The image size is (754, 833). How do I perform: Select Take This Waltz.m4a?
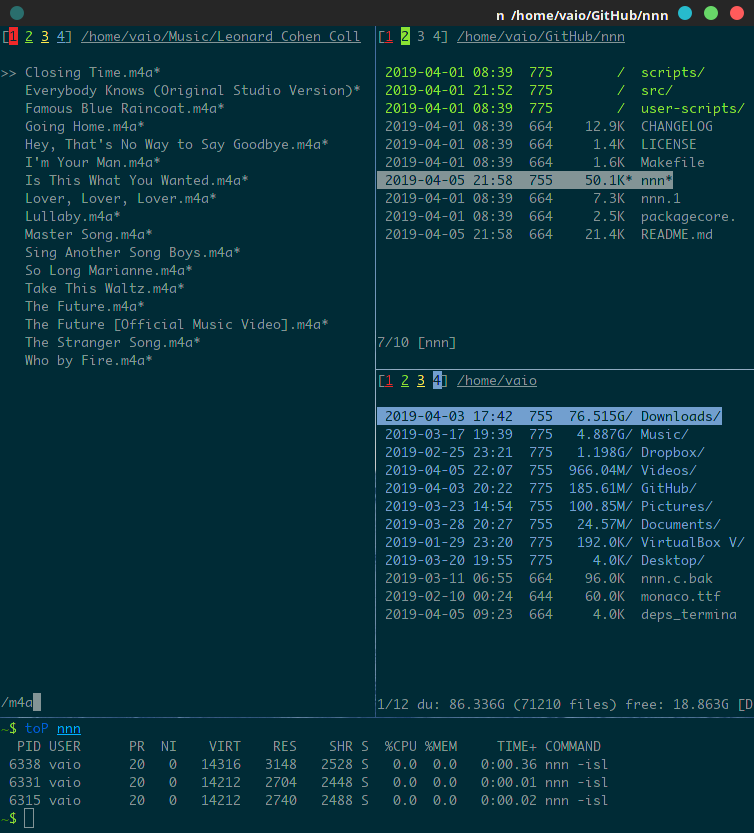(x=104, y=288)
